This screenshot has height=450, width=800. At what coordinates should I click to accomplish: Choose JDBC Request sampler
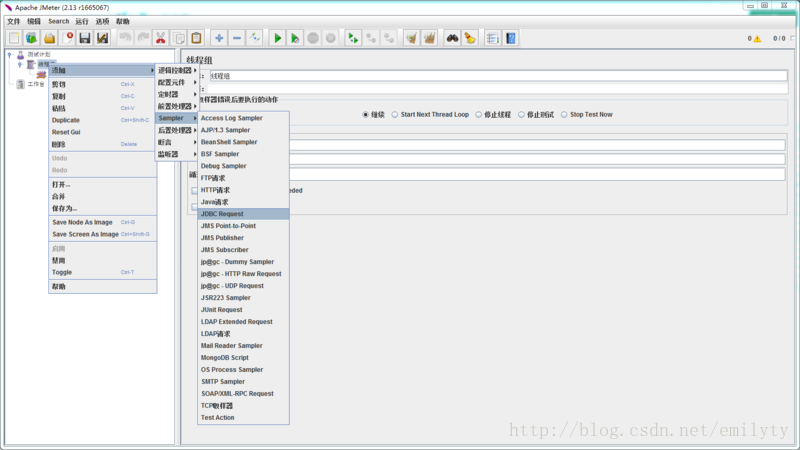[243, 214]
